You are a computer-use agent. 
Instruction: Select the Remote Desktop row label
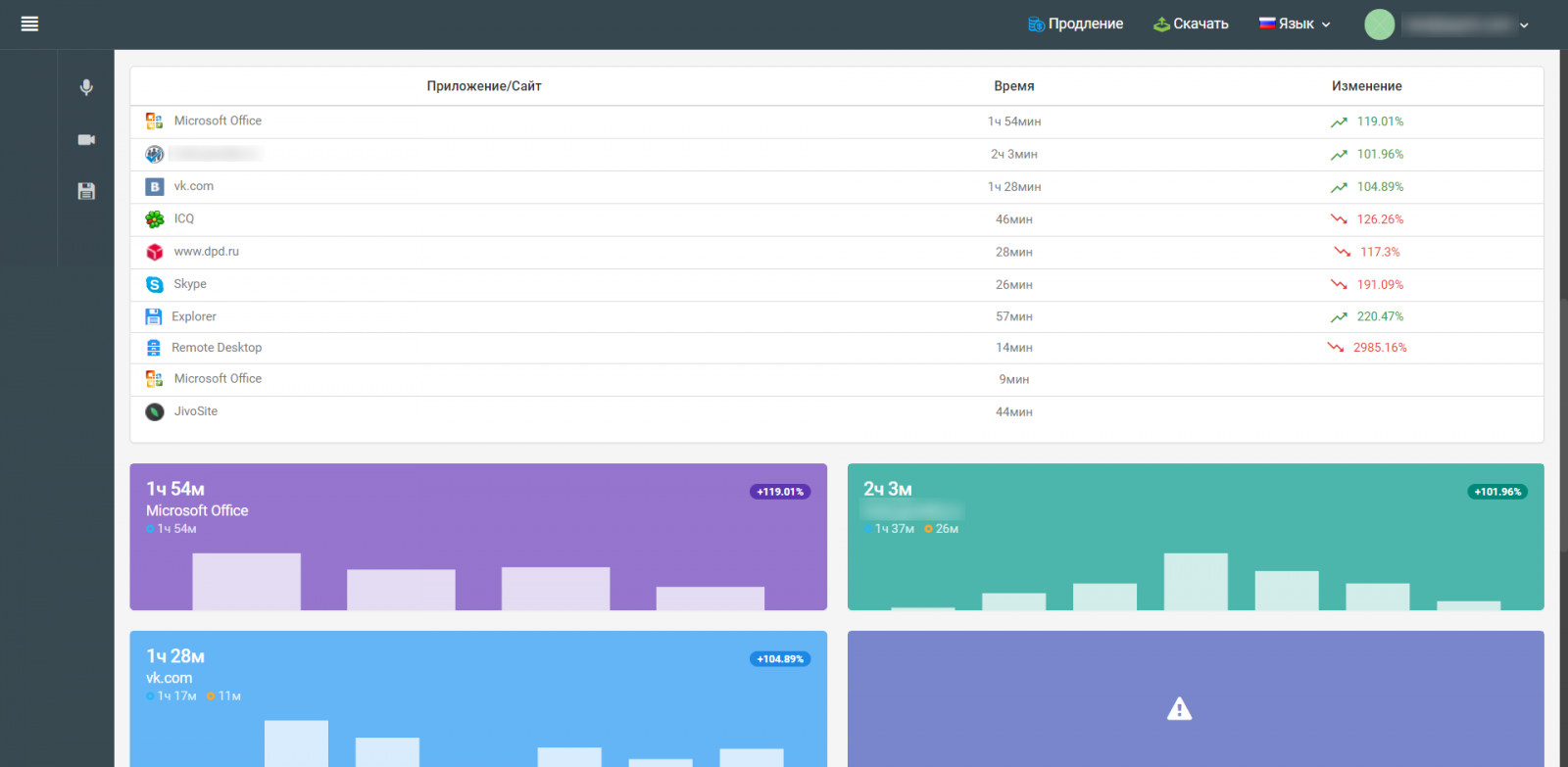[x=217, y=348]
